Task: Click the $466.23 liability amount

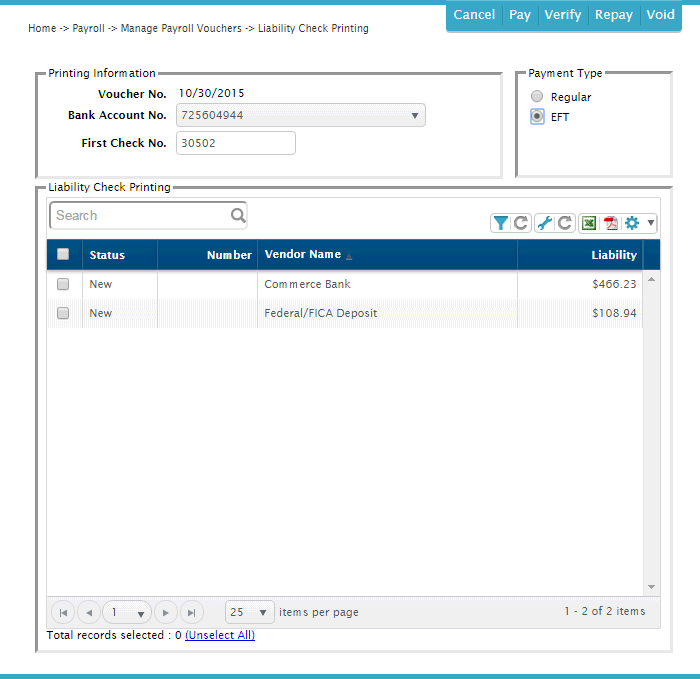Action: pos(614,284)
